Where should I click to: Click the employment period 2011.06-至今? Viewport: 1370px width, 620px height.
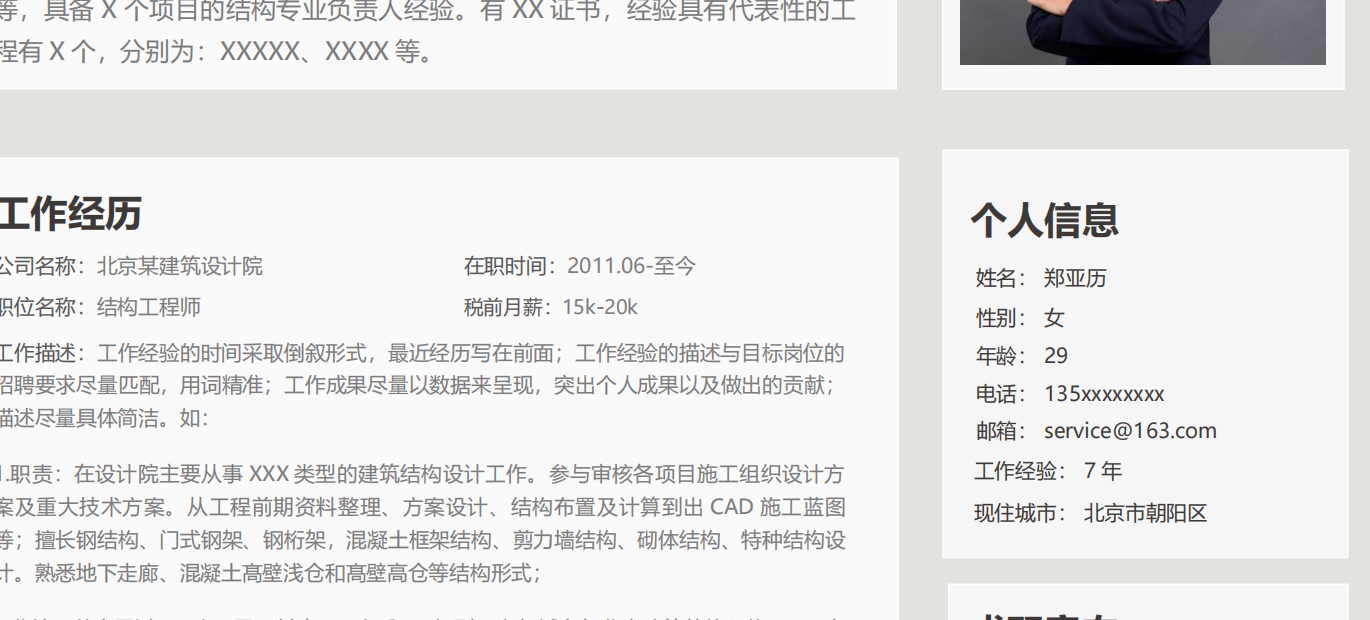(631, 266)
